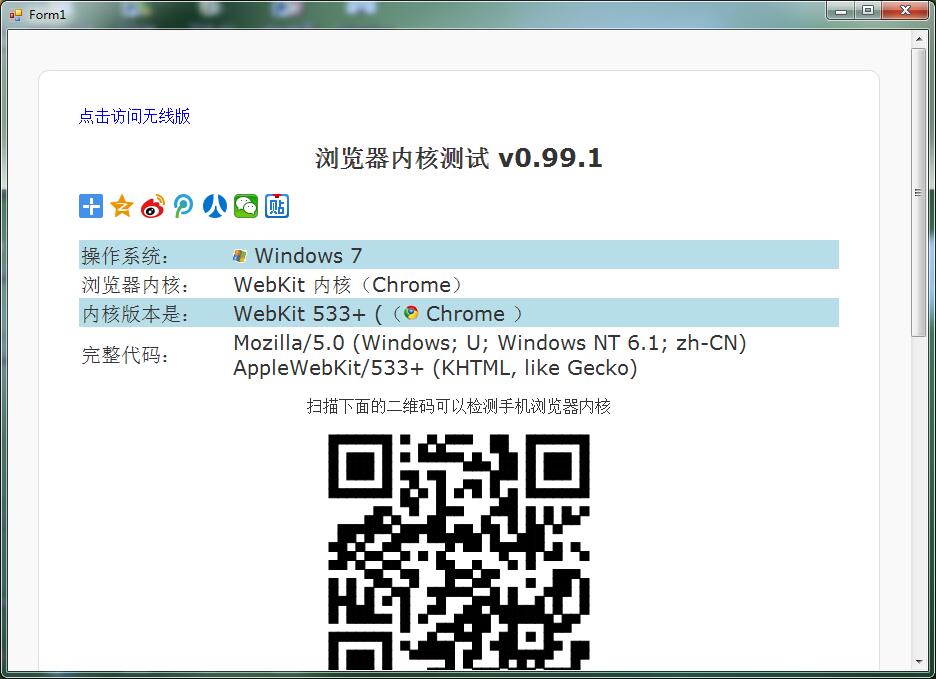This screenshot has height=679, width=936.
Task: Share to WeChat green icon
Action: [x=245, y=206]
